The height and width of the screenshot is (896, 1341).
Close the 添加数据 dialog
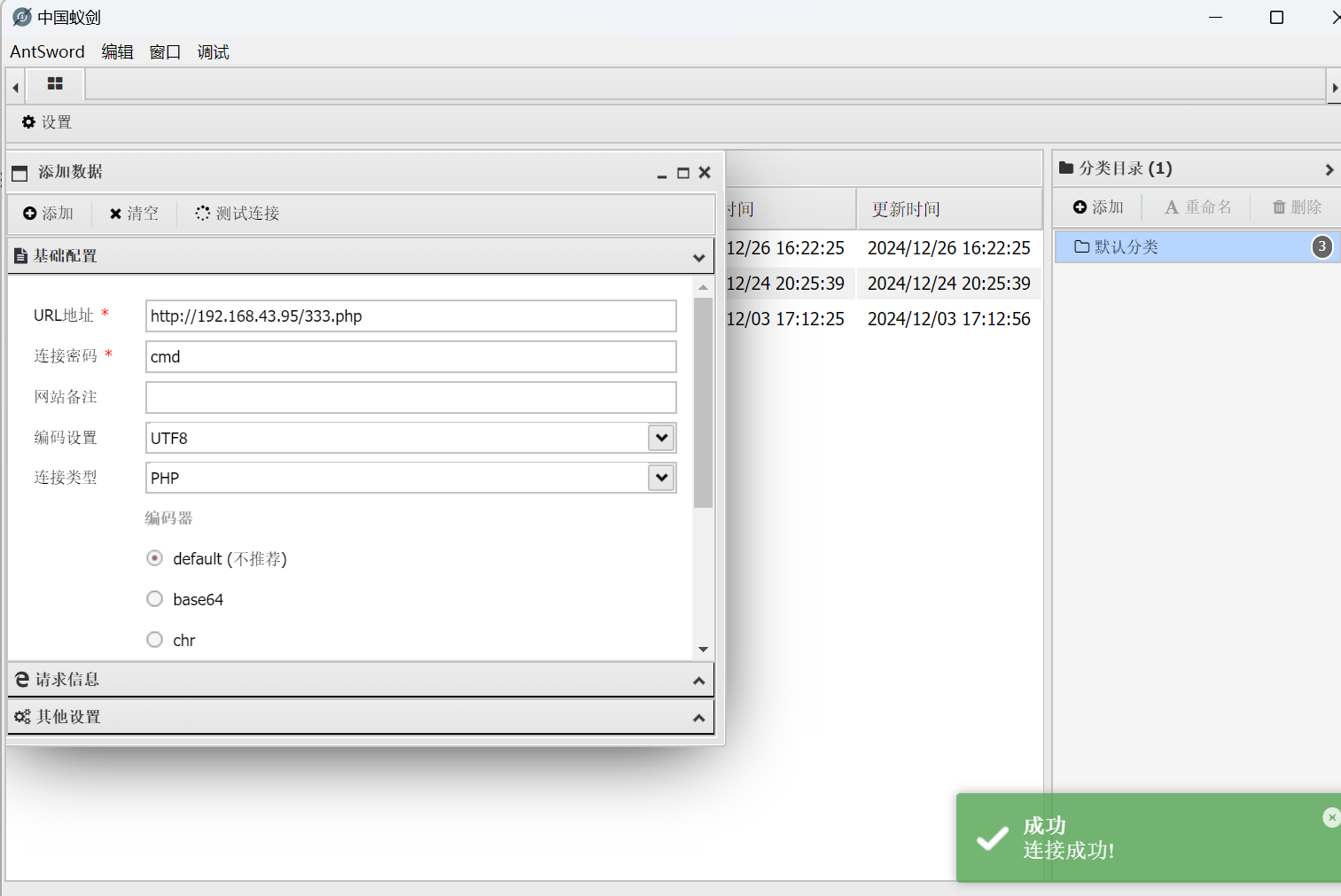pyautogui.click(x=705, y=173)
